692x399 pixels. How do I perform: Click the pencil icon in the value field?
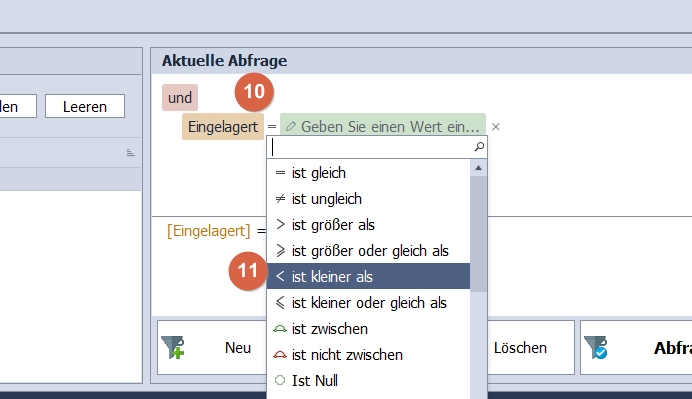(x=290, y=127)
